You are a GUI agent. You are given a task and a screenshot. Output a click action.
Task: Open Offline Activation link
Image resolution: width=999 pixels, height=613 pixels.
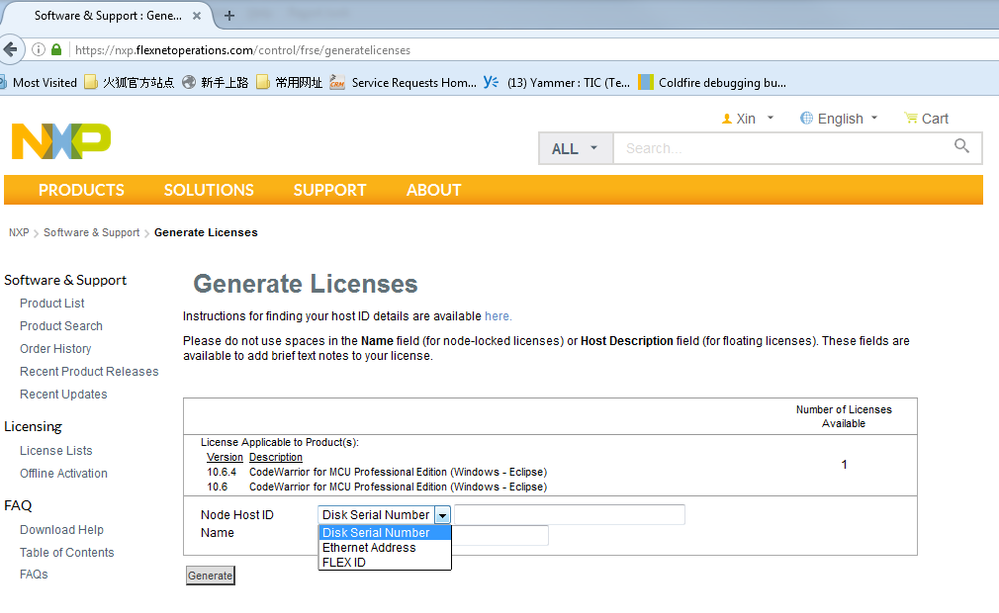(64, 473)
